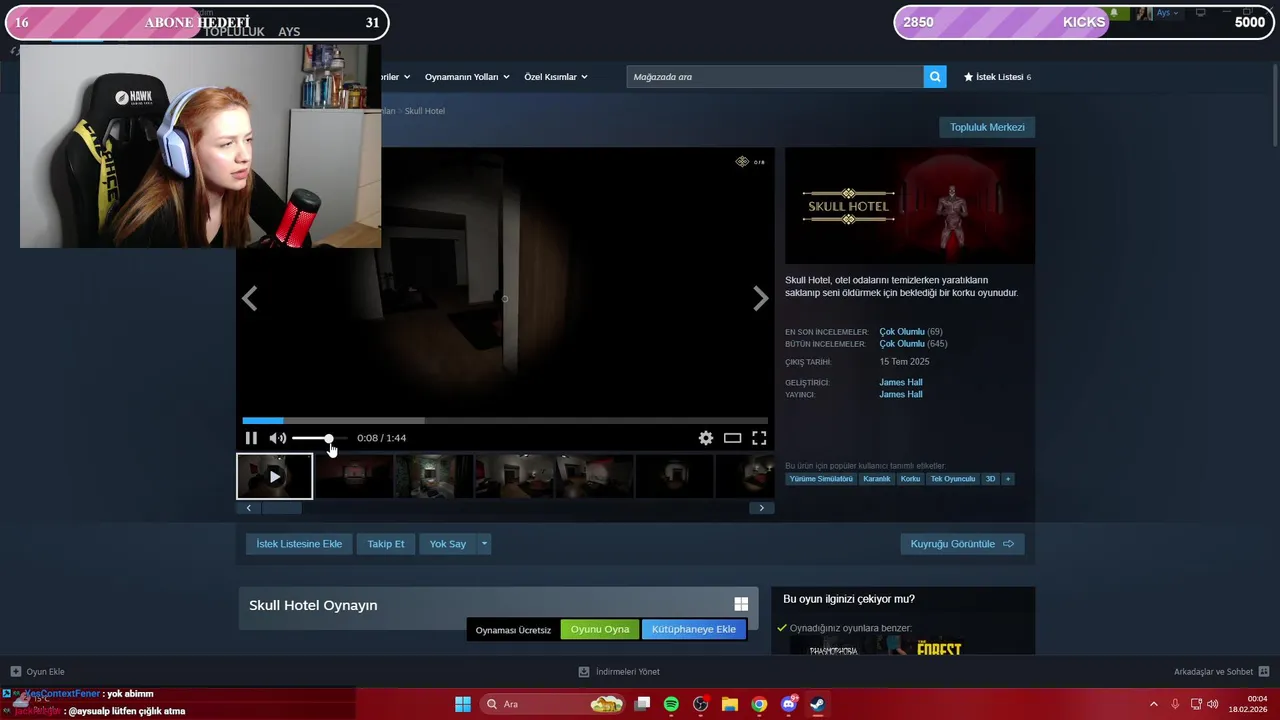1280x720 pixels.
Task: Click the Skull Hotel breadcrumb link
Action: 425,111
